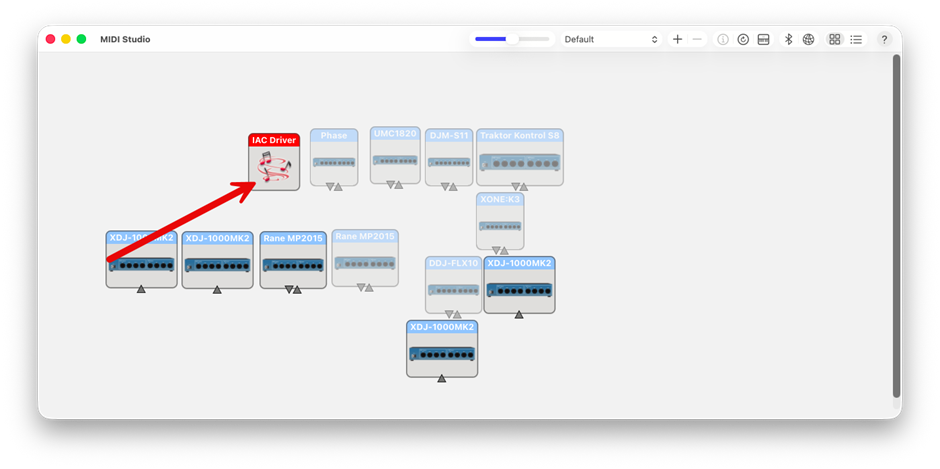Image resolution: width=940 pixels, height=469 pixels.
Task: Add a new device with plus button
Action: click(678, 39)
